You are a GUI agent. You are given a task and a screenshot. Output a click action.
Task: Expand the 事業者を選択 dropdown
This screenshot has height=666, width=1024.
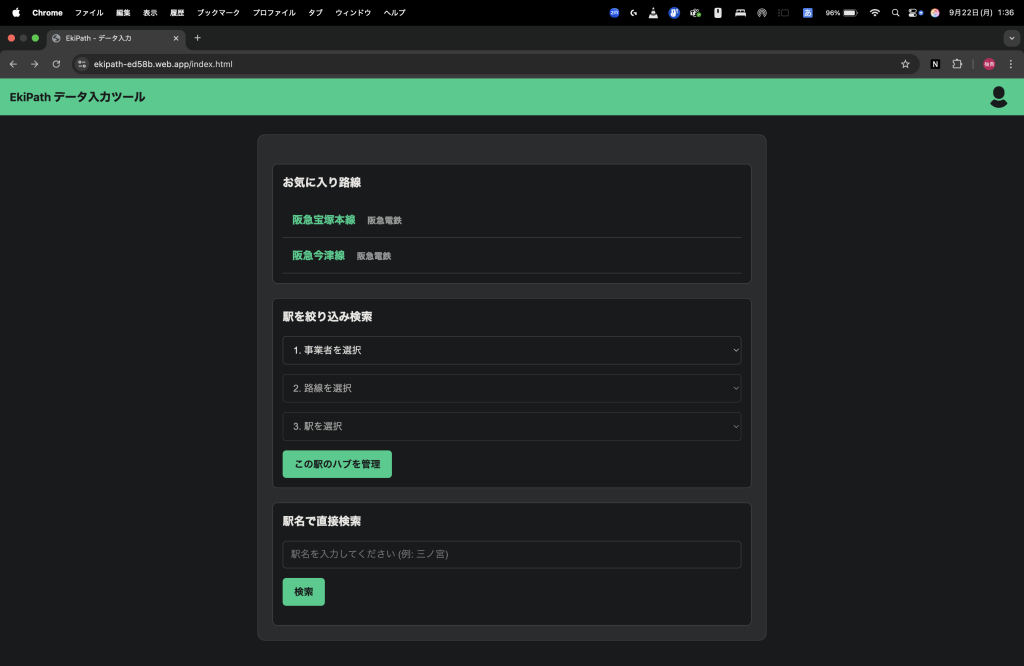(x=511, y=350)
